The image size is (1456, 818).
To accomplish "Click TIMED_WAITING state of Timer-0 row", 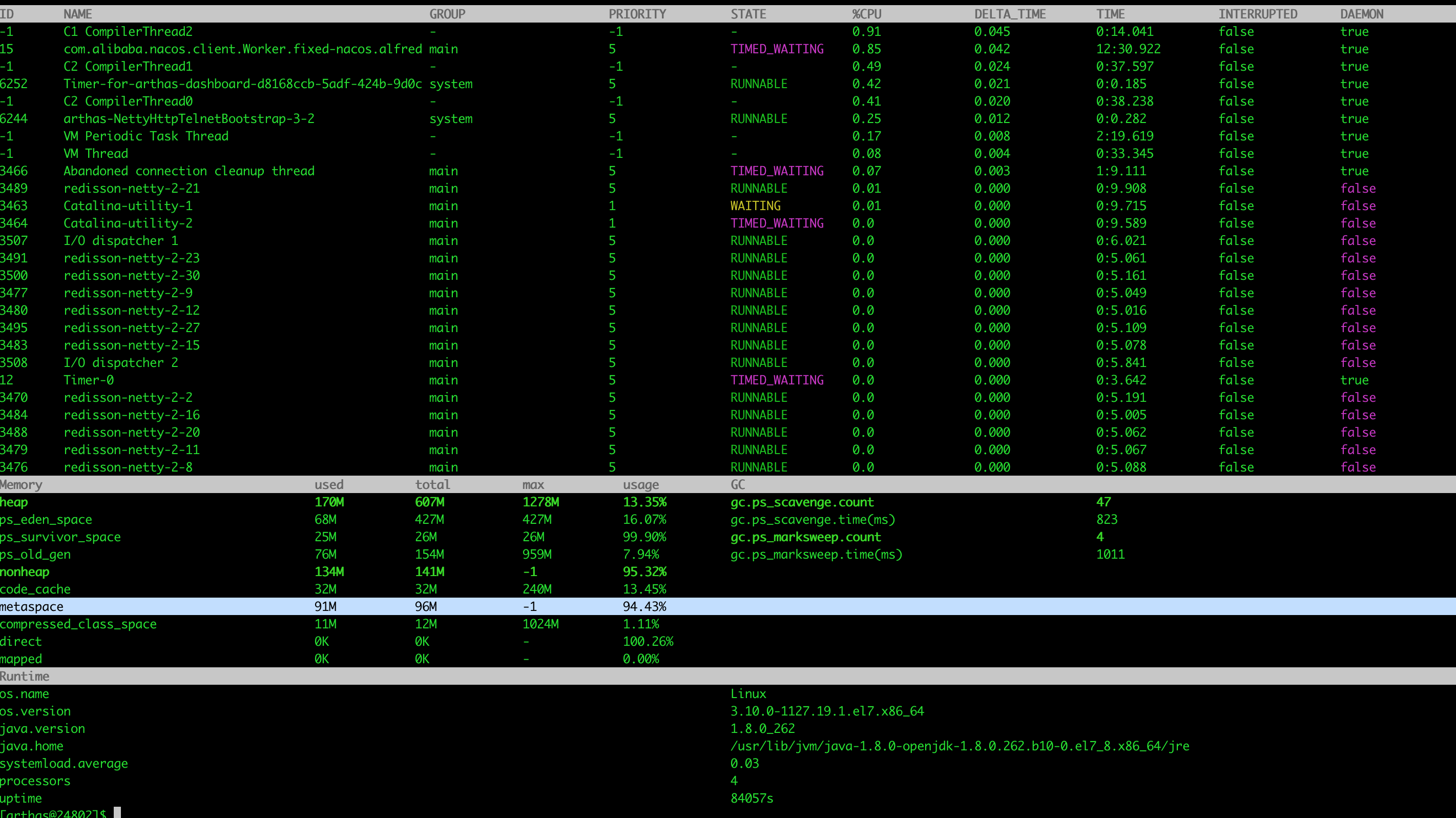I will [777, 380].
